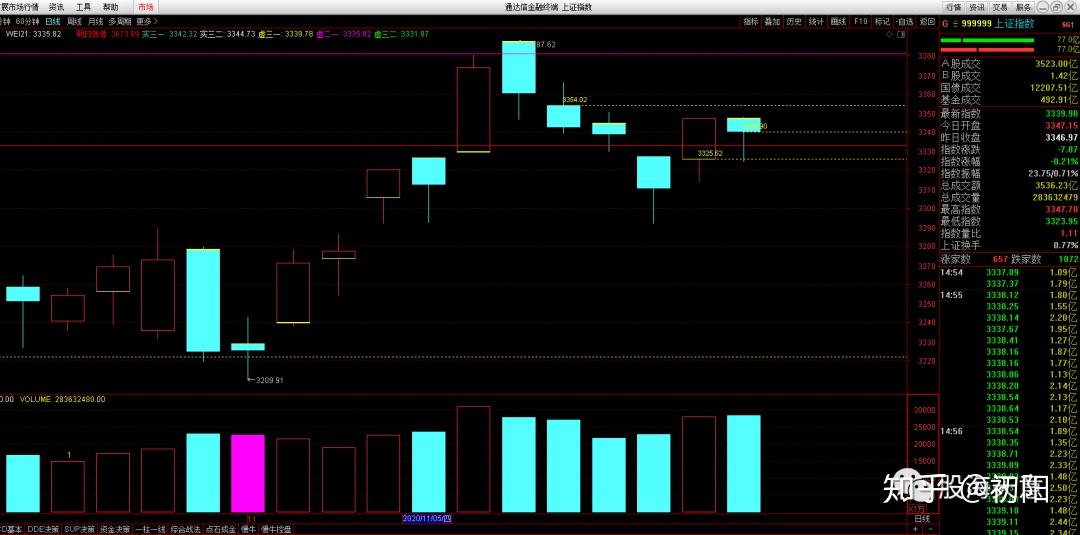The height and width of the screenshot is (535, 1080).
Task: Click the 3325.62 price label on chart
Action: coord(709,153)
